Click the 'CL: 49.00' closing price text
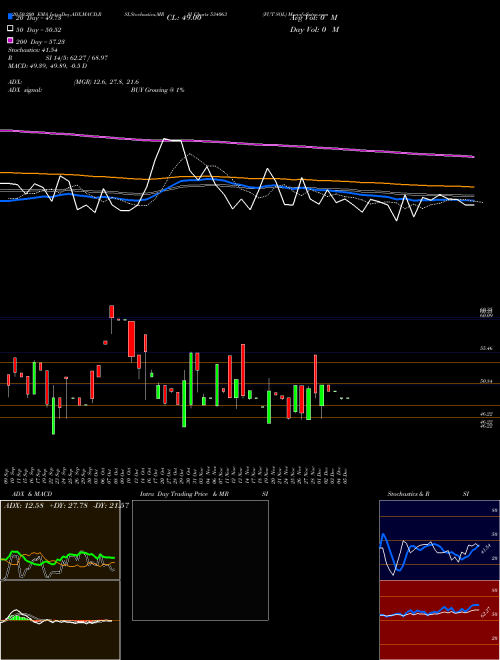The image size is (500, 660). (x=184, y=18)
